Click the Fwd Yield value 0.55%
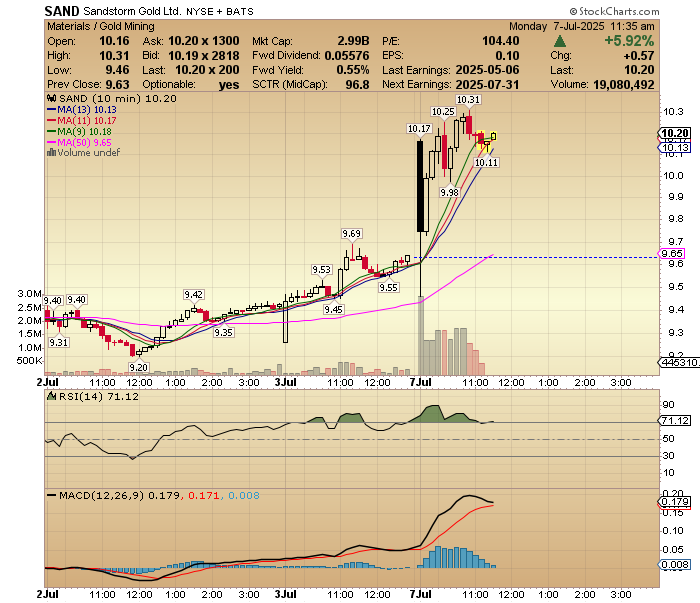The image size is (700, 603). [353, 70]
